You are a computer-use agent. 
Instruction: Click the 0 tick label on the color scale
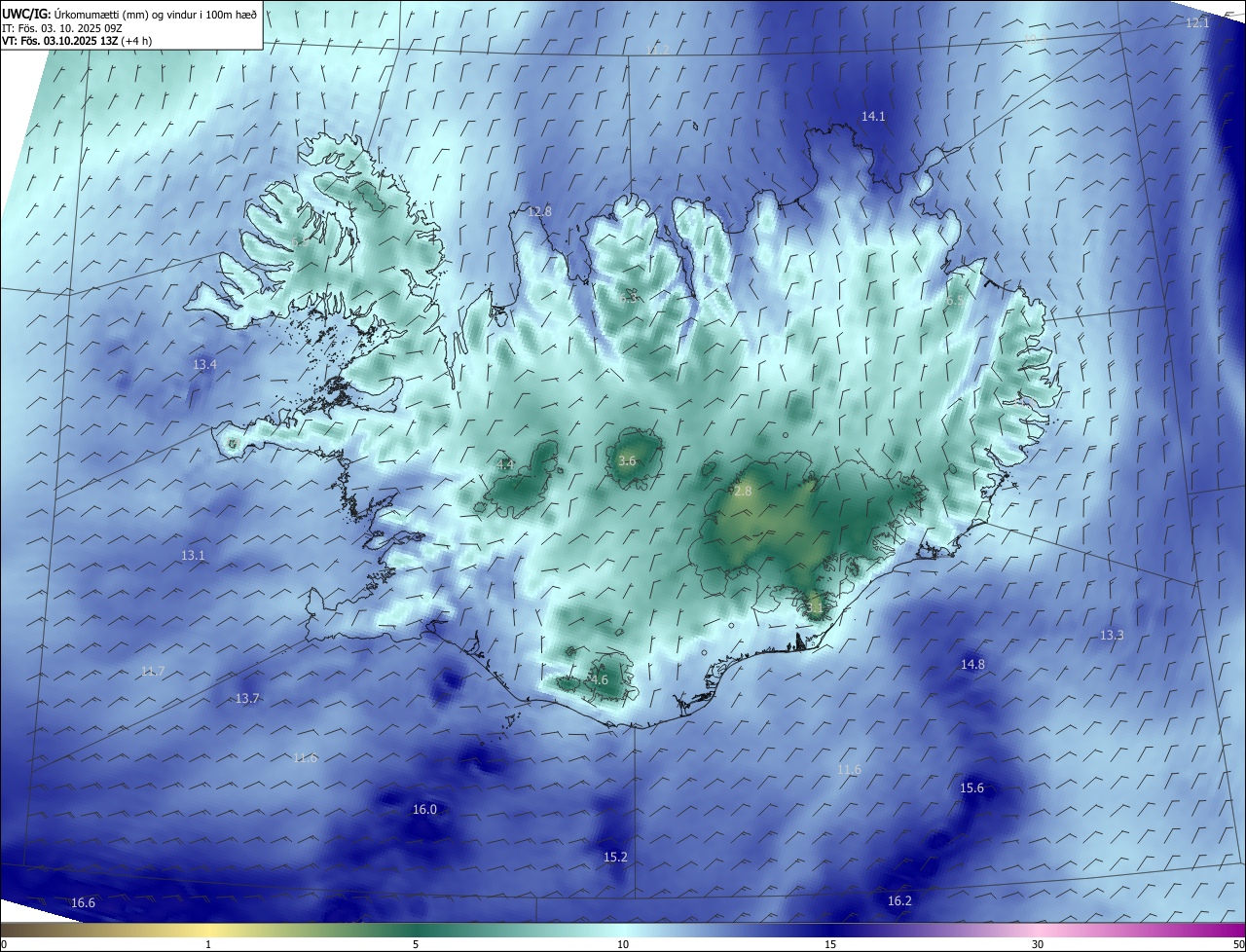pos(3,945)
